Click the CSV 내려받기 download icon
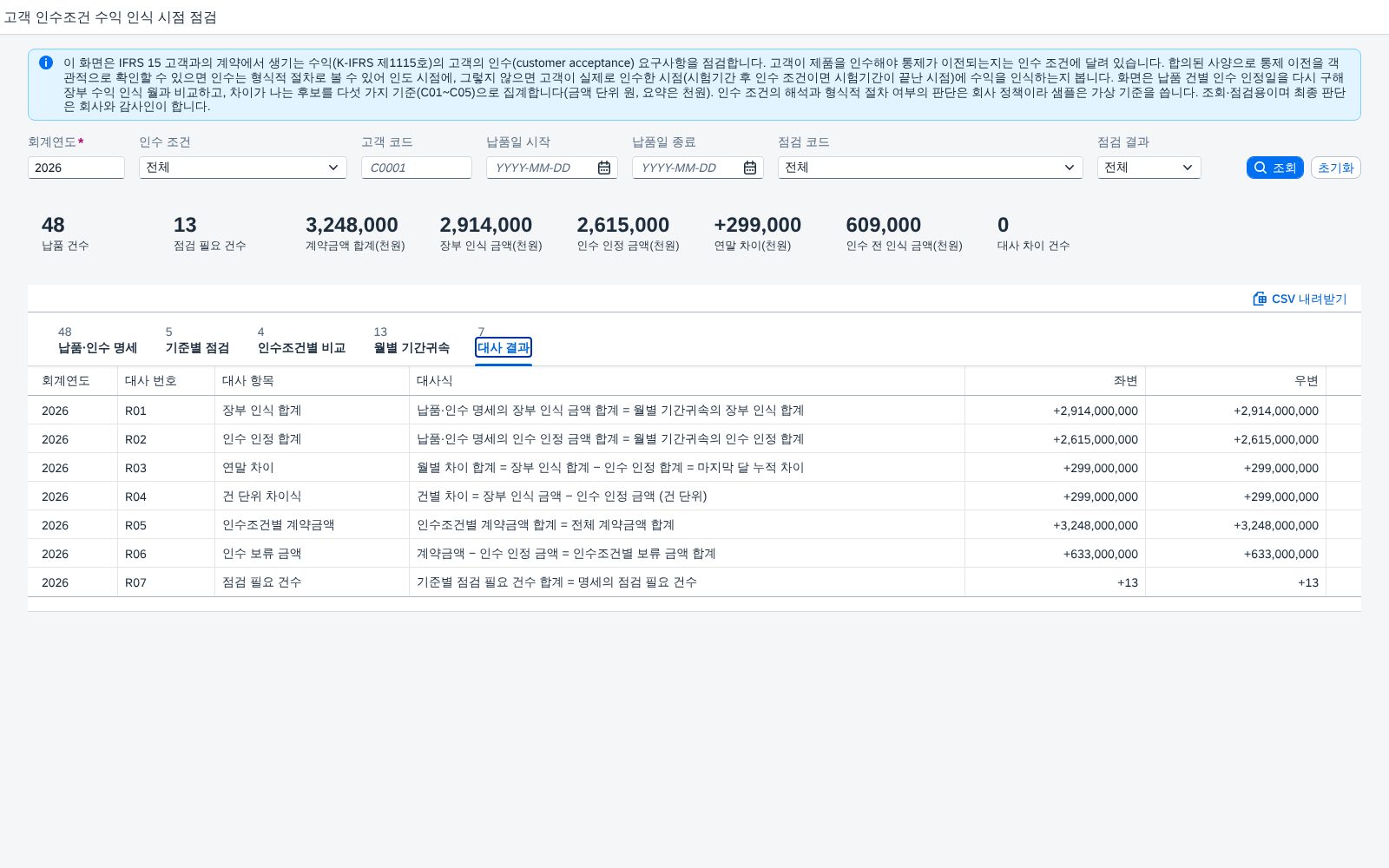 [x=1260, y=299]
